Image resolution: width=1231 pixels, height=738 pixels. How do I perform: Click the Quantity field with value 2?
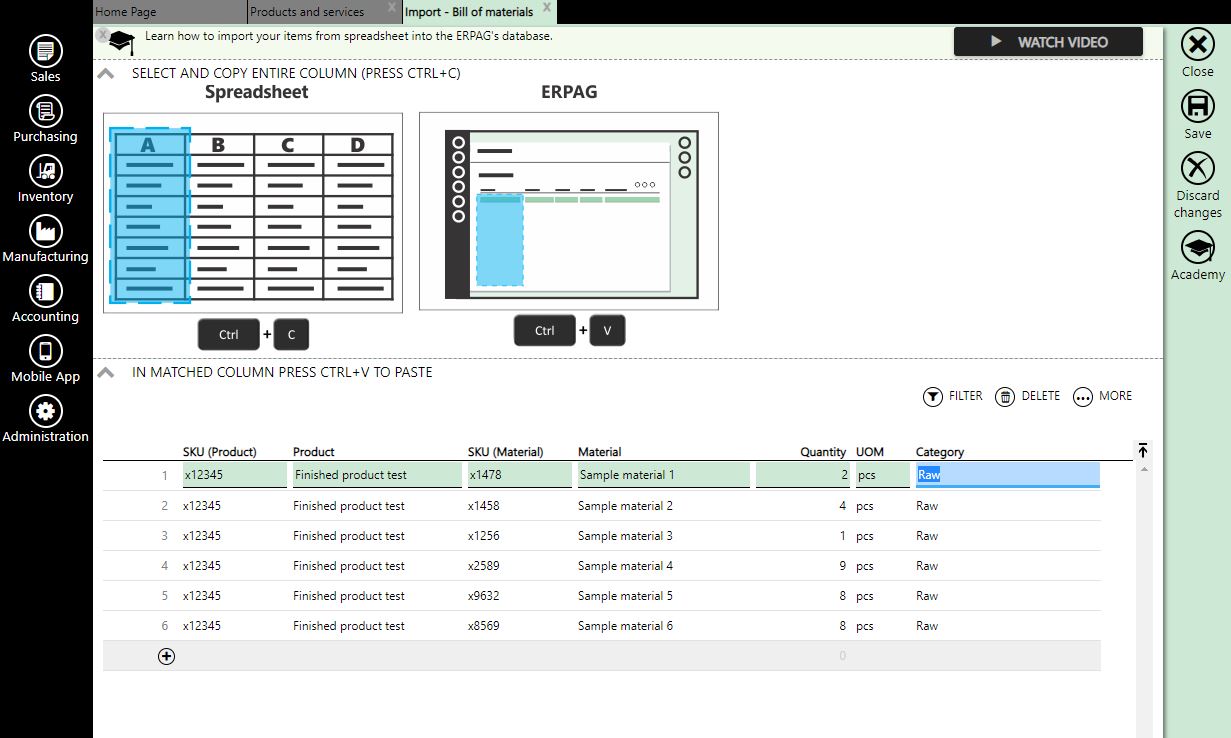coord(803,475)
